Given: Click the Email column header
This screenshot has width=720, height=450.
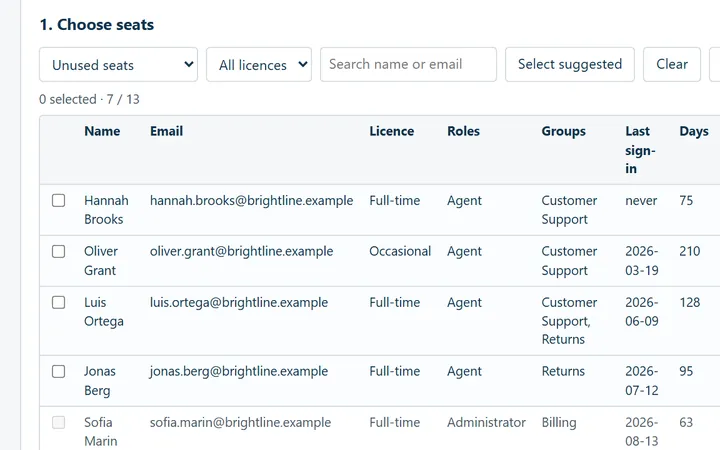Looking at the screenshot, I should click(166, 131).
